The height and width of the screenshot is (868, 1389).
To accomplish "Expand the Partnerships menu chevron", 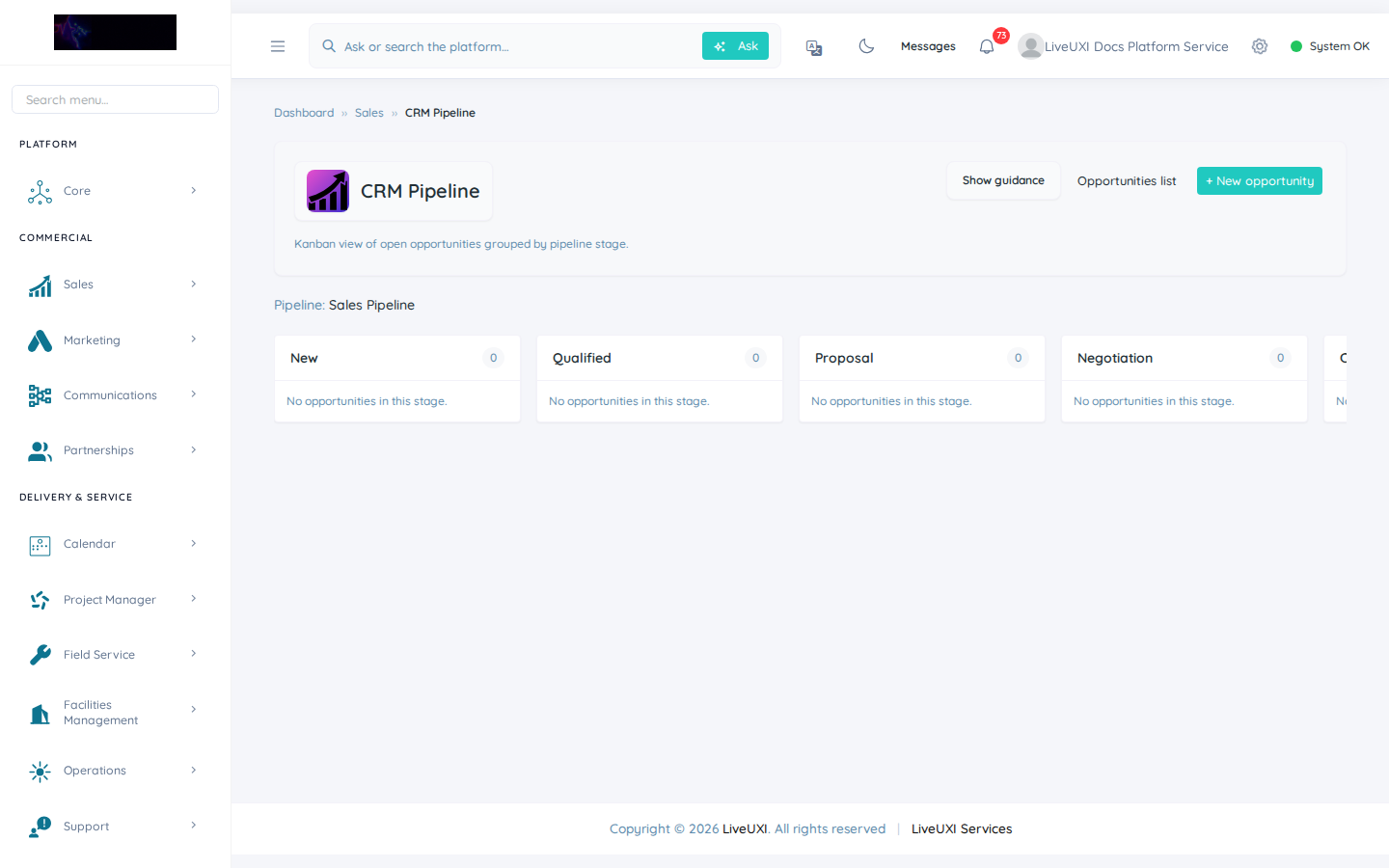I will pyautogui.click(x=194, y=449).
